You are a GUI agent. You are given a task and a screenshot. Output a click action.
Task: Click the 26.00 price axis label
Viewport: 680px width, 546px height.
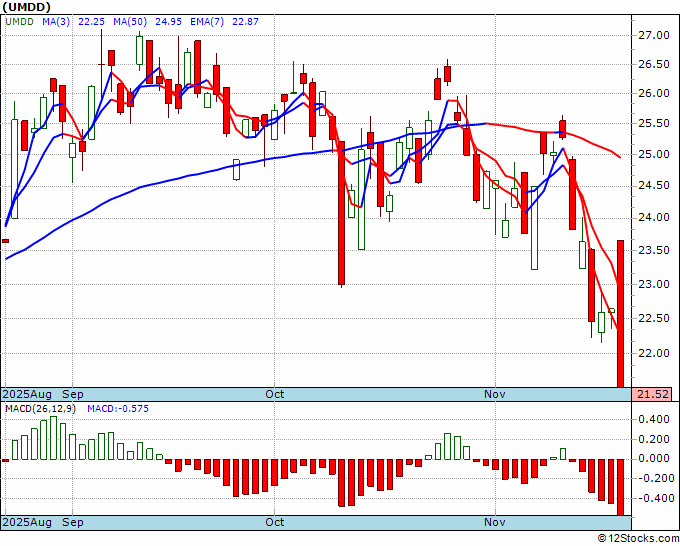pos(654,94)
